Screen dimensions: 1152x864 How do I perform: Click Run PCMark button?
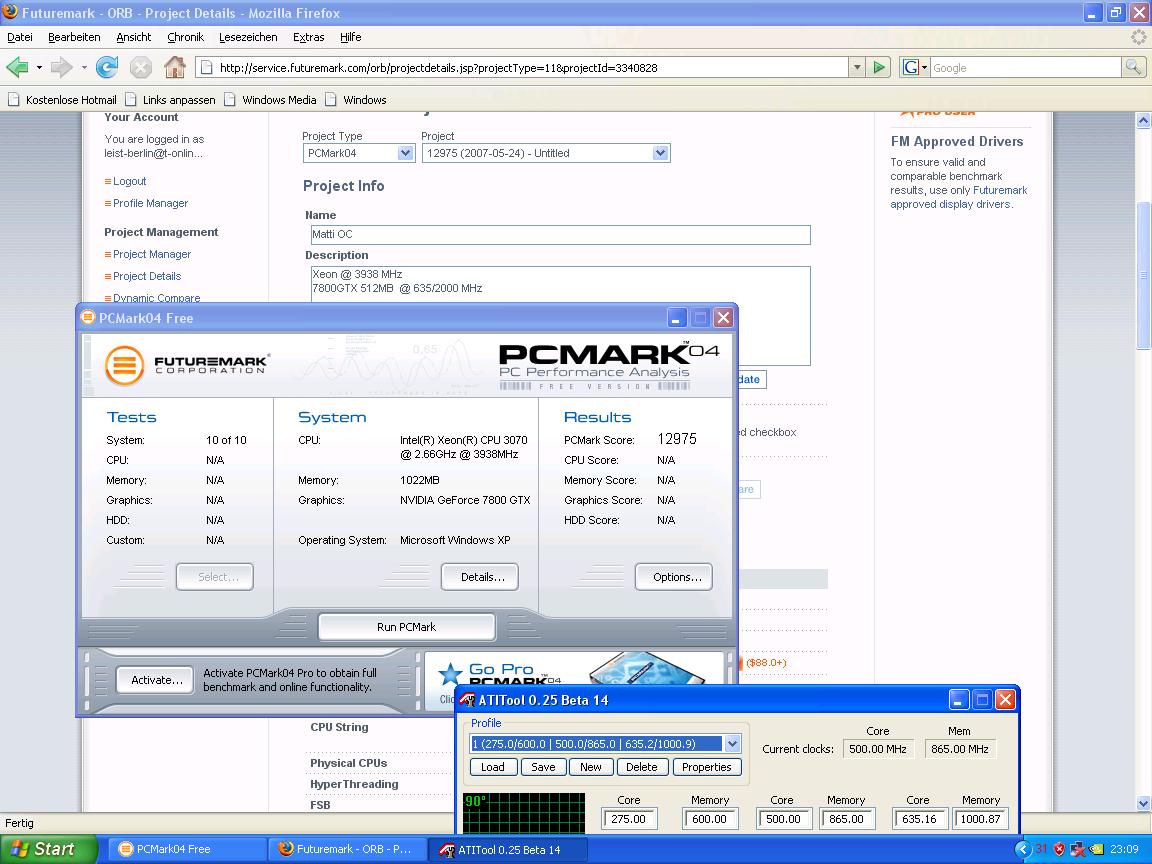[x=406, y=627]
